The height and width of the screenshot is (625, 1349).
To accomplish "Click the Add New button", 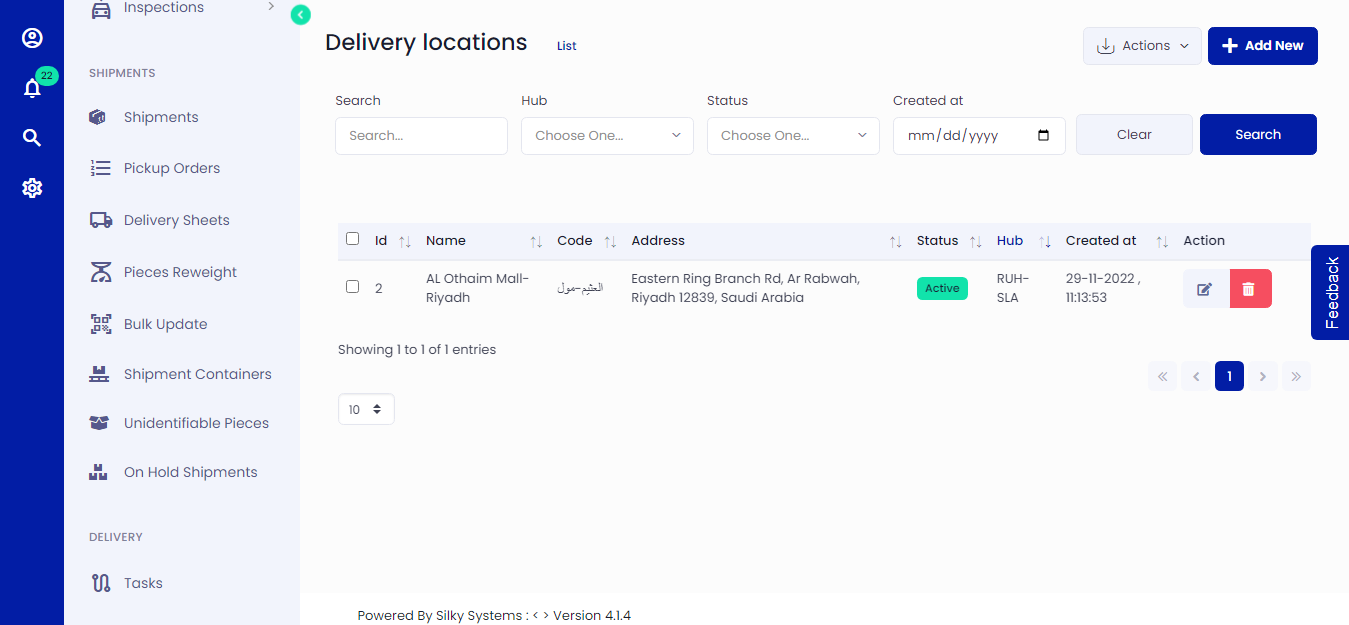I will 1262,45.
